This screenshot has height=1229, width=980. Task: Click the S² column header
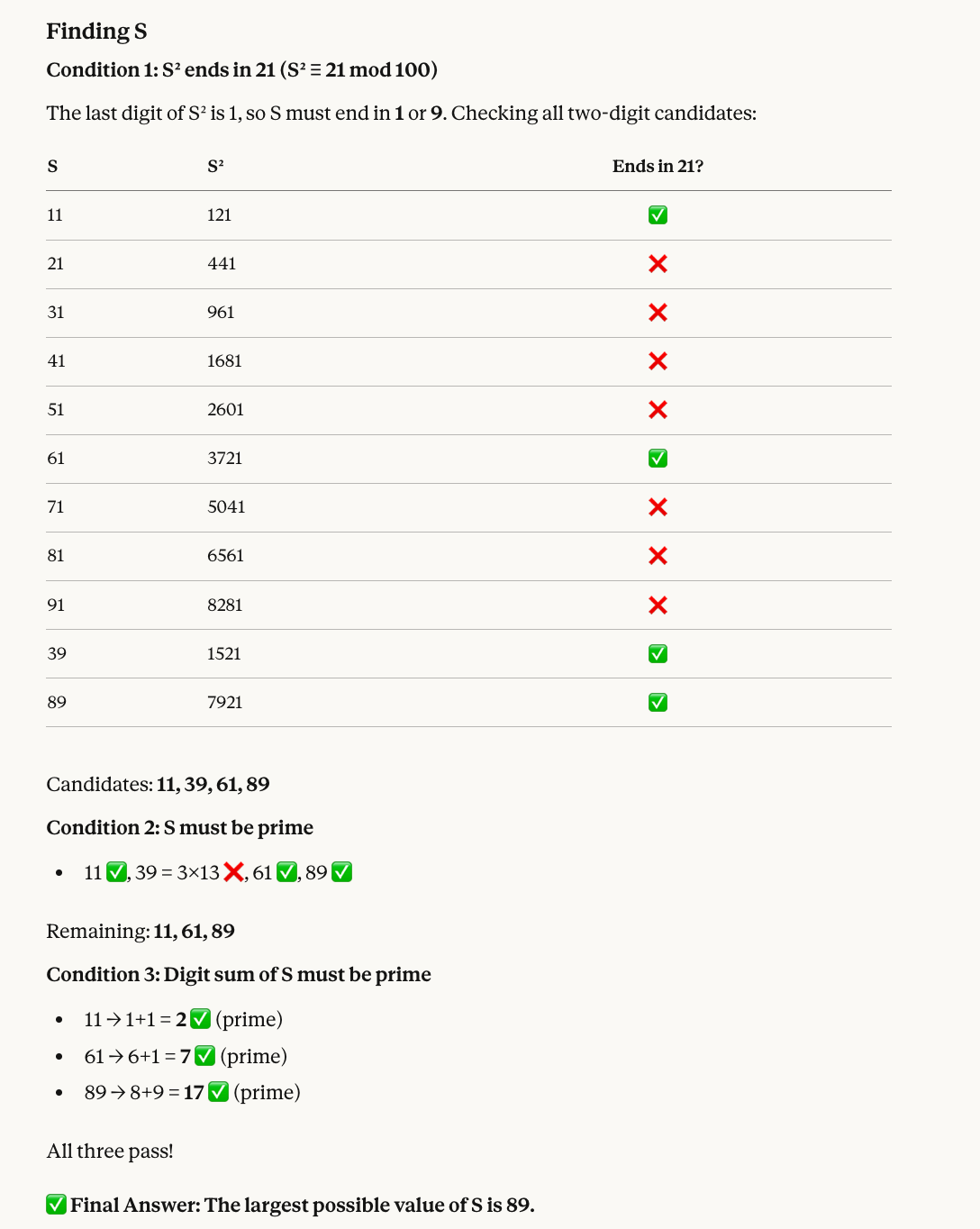pos(215,167)
